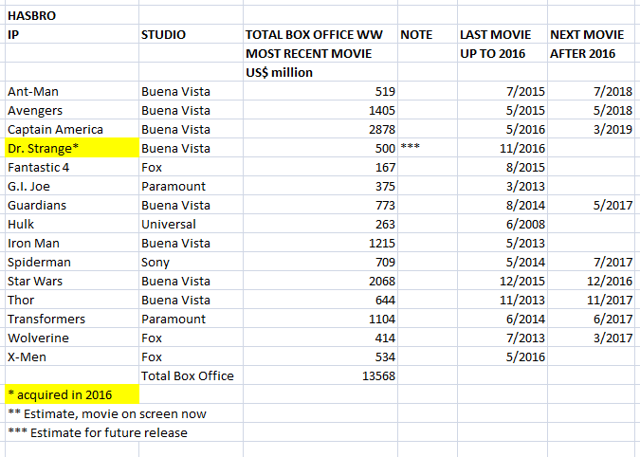Click the Thor value 644

320,300
